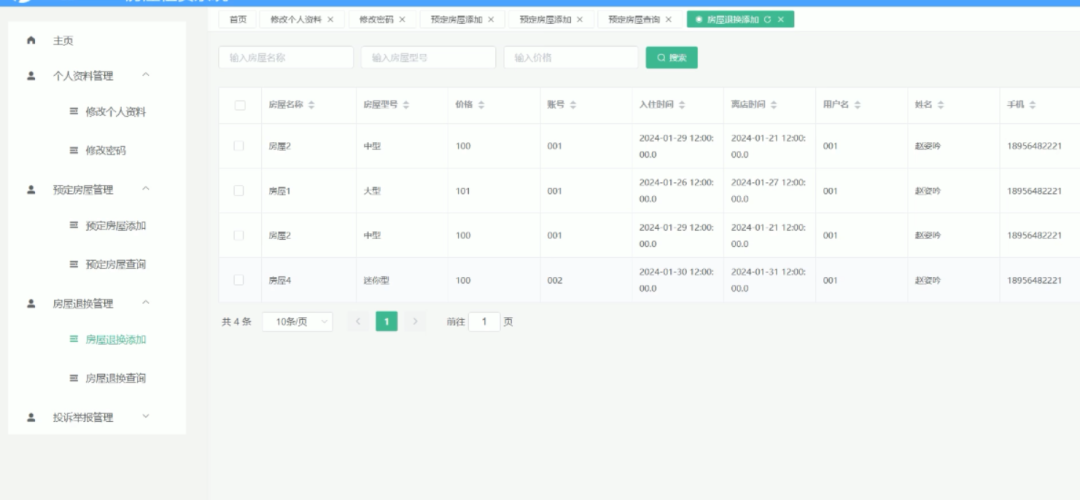Click the list icon beside 预定房屋查询 in sidebar

(74, 264)
